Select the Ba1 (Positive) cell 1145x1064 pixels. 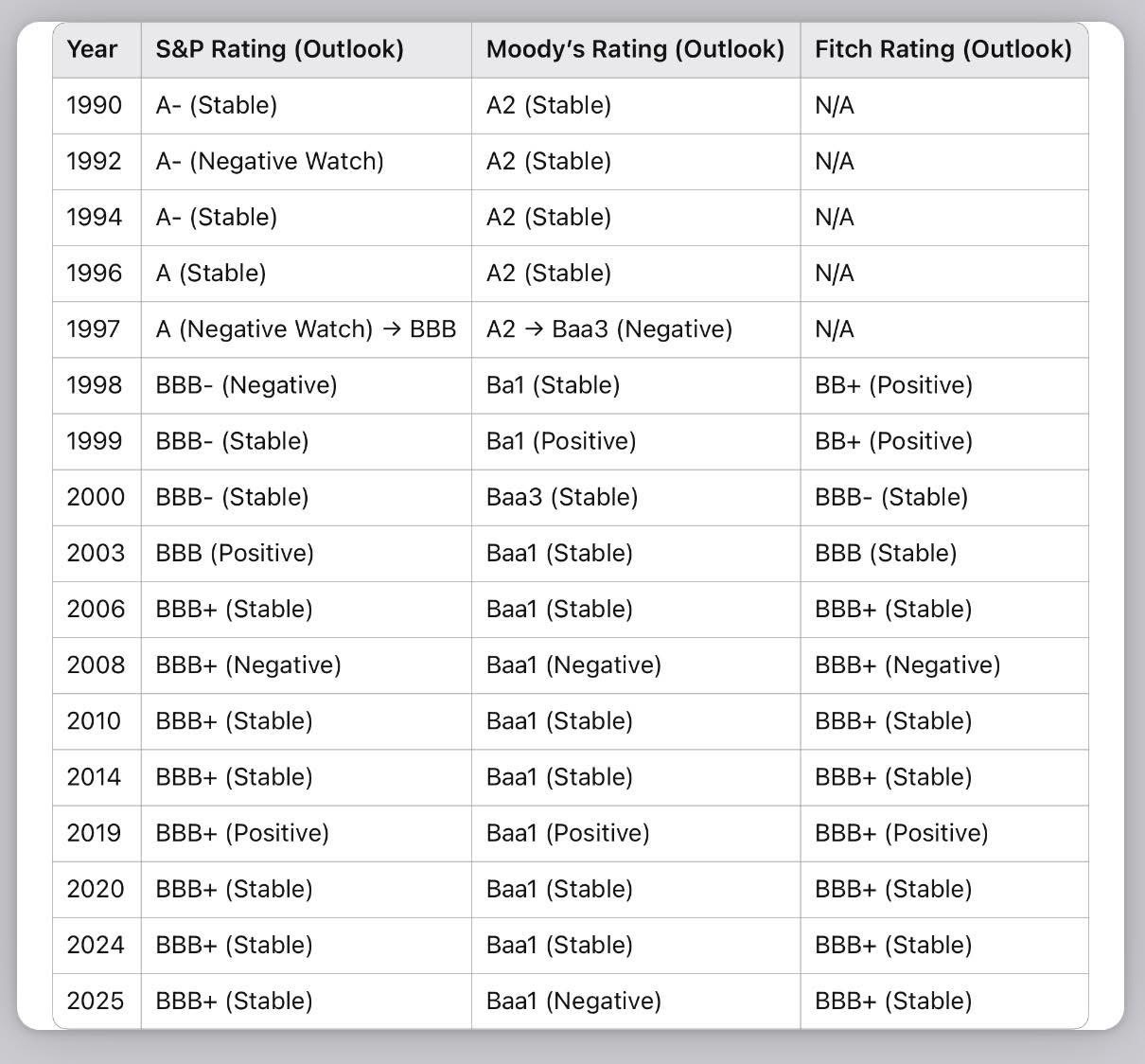[x=561, y=440]
